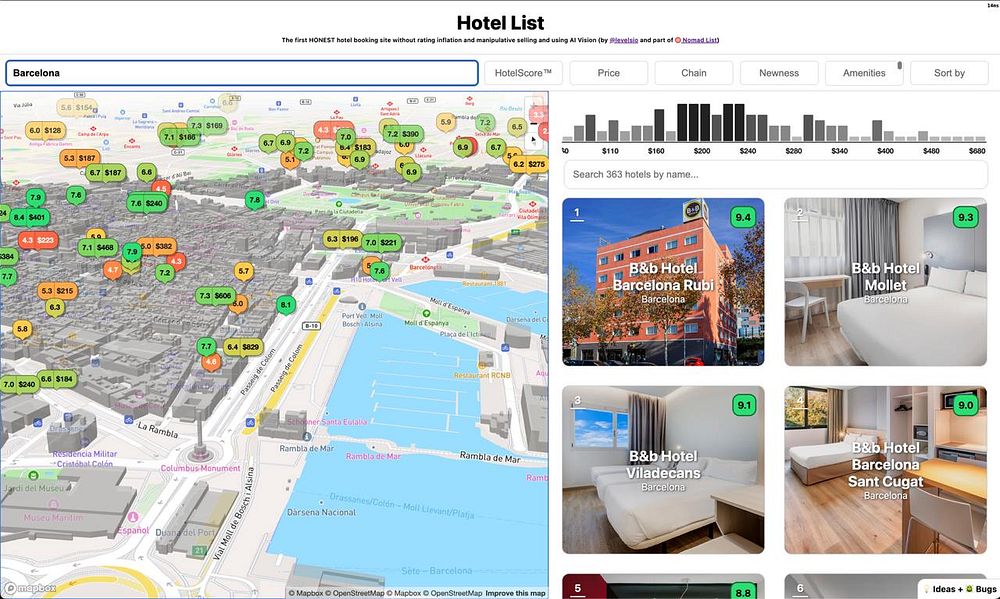Open the Price filter dropdown
This screenshot has height=599, width=1000.
[x=608, y=73]
